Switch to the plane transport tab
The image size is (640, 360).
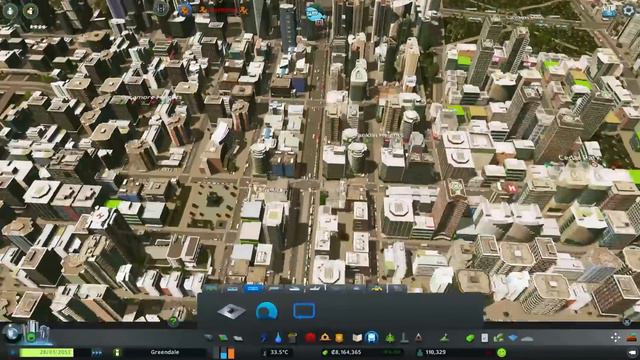(315, 289)
